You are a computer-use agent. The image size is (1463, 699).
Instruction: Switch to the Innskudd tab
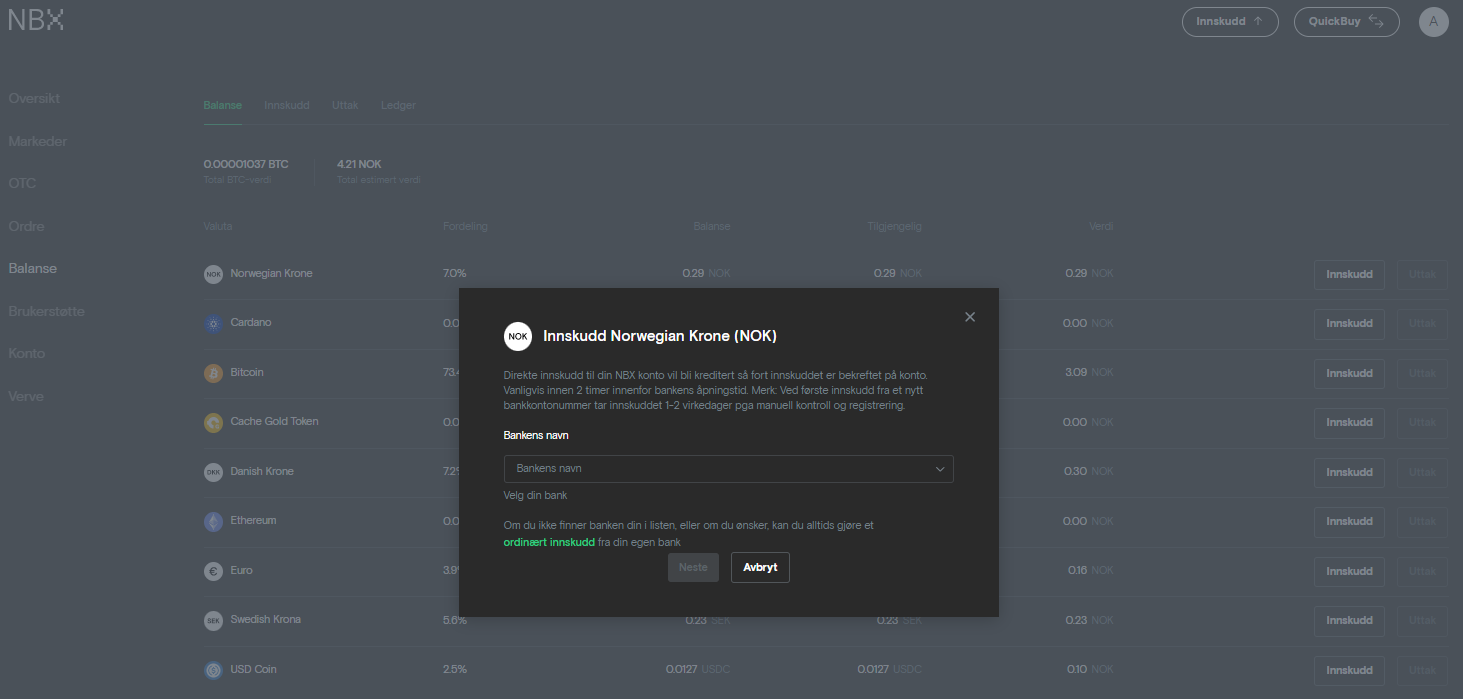(287, 105)
